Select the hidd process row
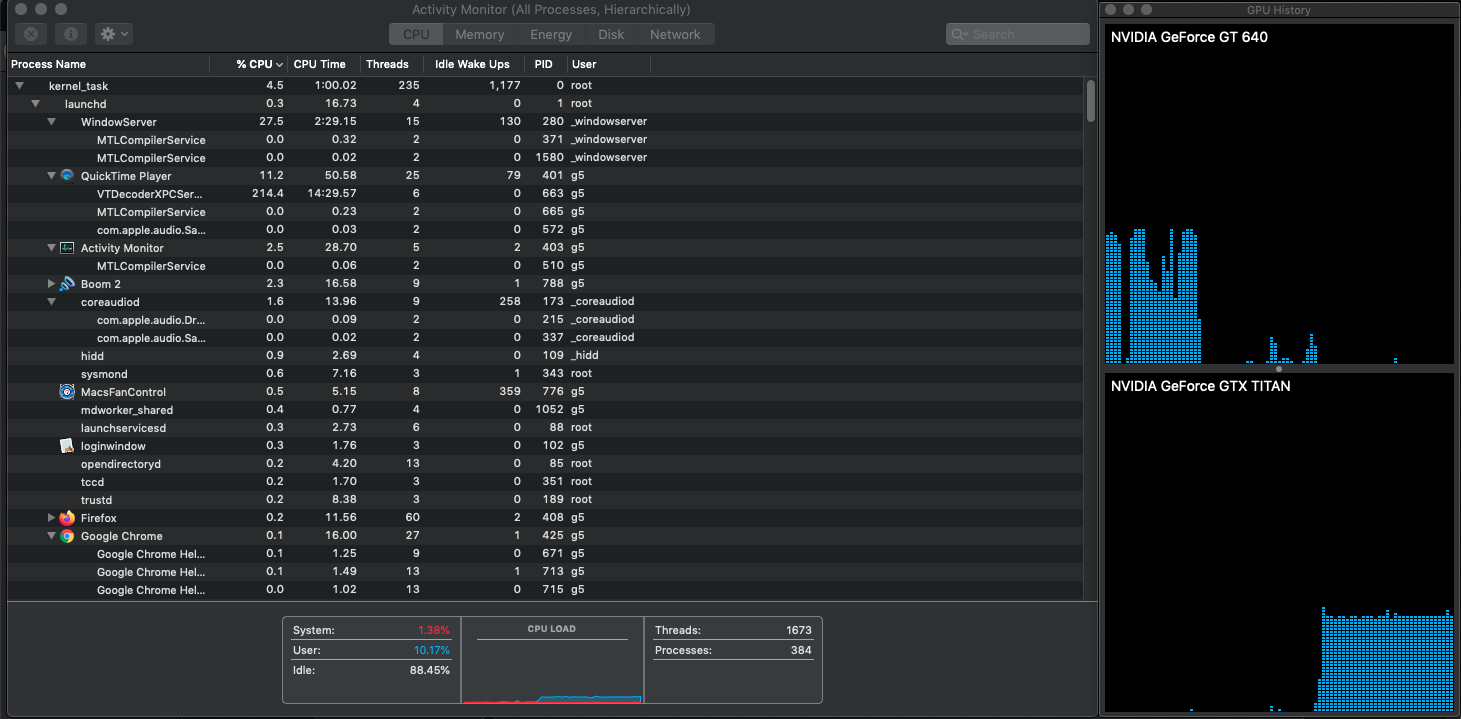Image resolution: width=1461 pixels, height=719 pixels. [546, 356]
